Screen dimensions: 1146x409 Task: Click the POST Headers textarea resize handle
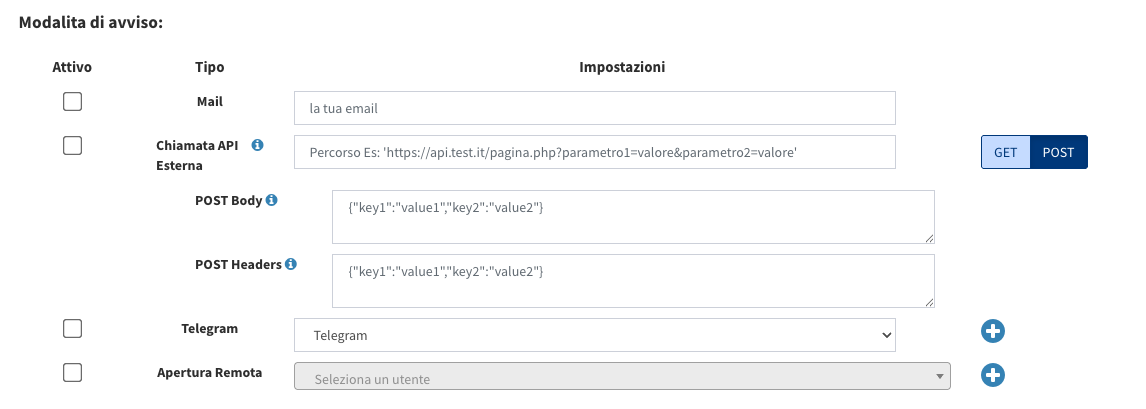[929, 302]
